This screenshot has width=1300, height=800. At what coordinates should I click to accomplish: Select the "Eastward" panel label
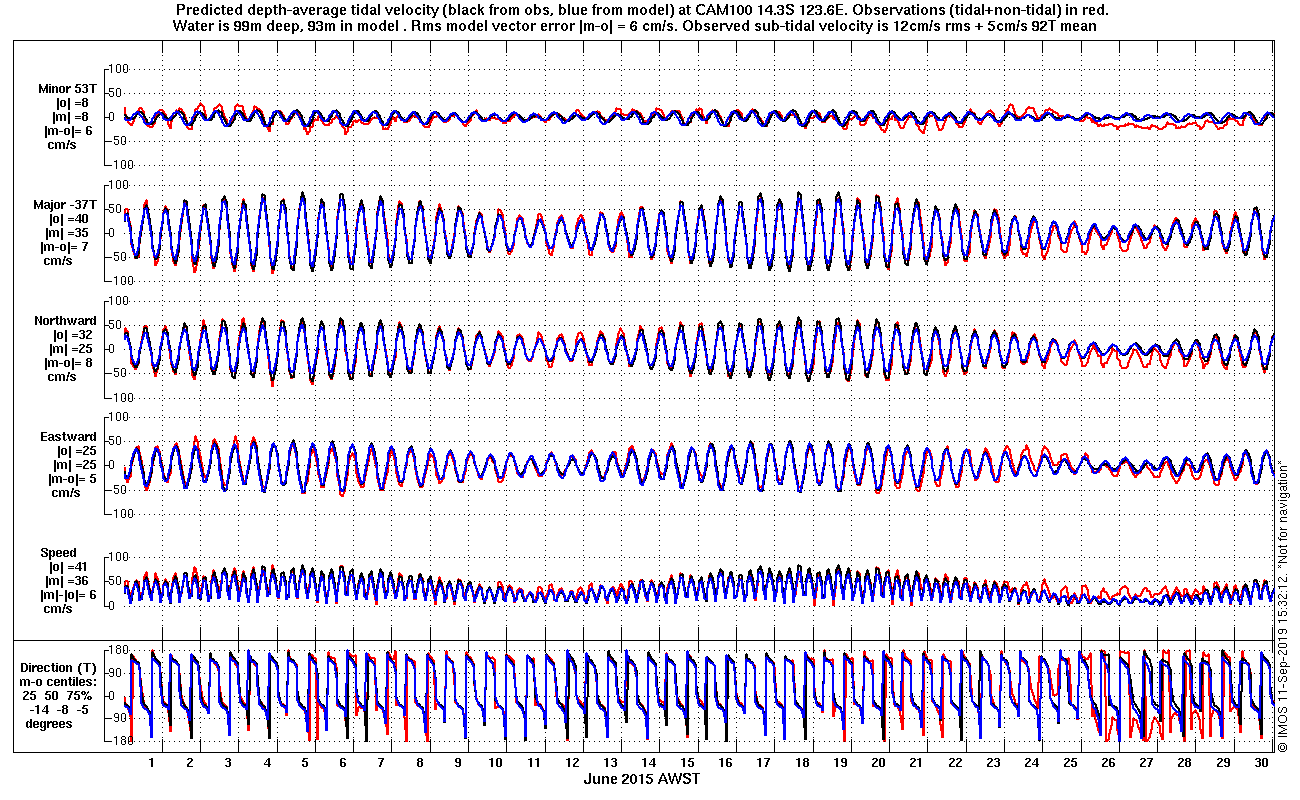(x=68, y=437)
